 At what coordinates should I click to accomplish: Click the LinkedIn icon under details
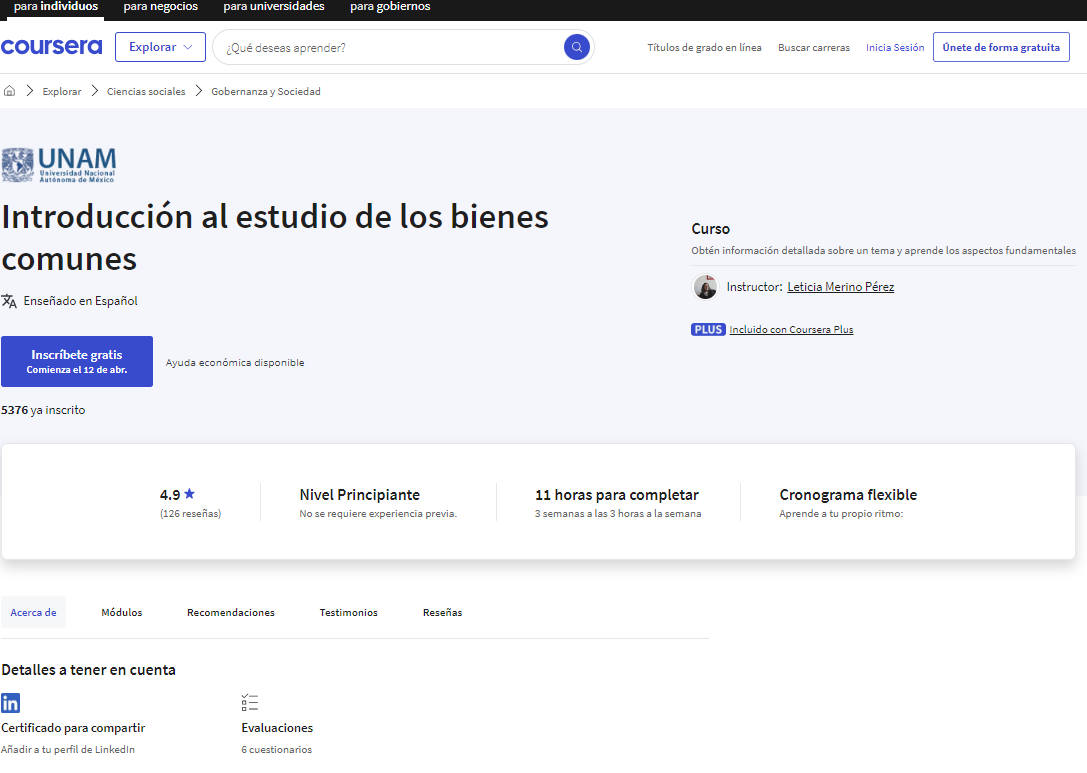(x=10, y=703)
